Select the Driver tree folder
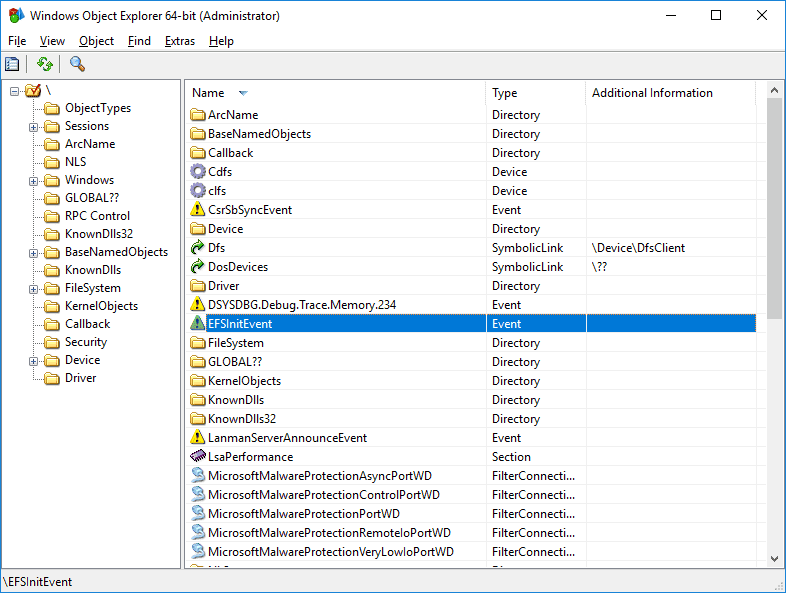Viewport: 786px width, 593px height. tap(80, 378)
